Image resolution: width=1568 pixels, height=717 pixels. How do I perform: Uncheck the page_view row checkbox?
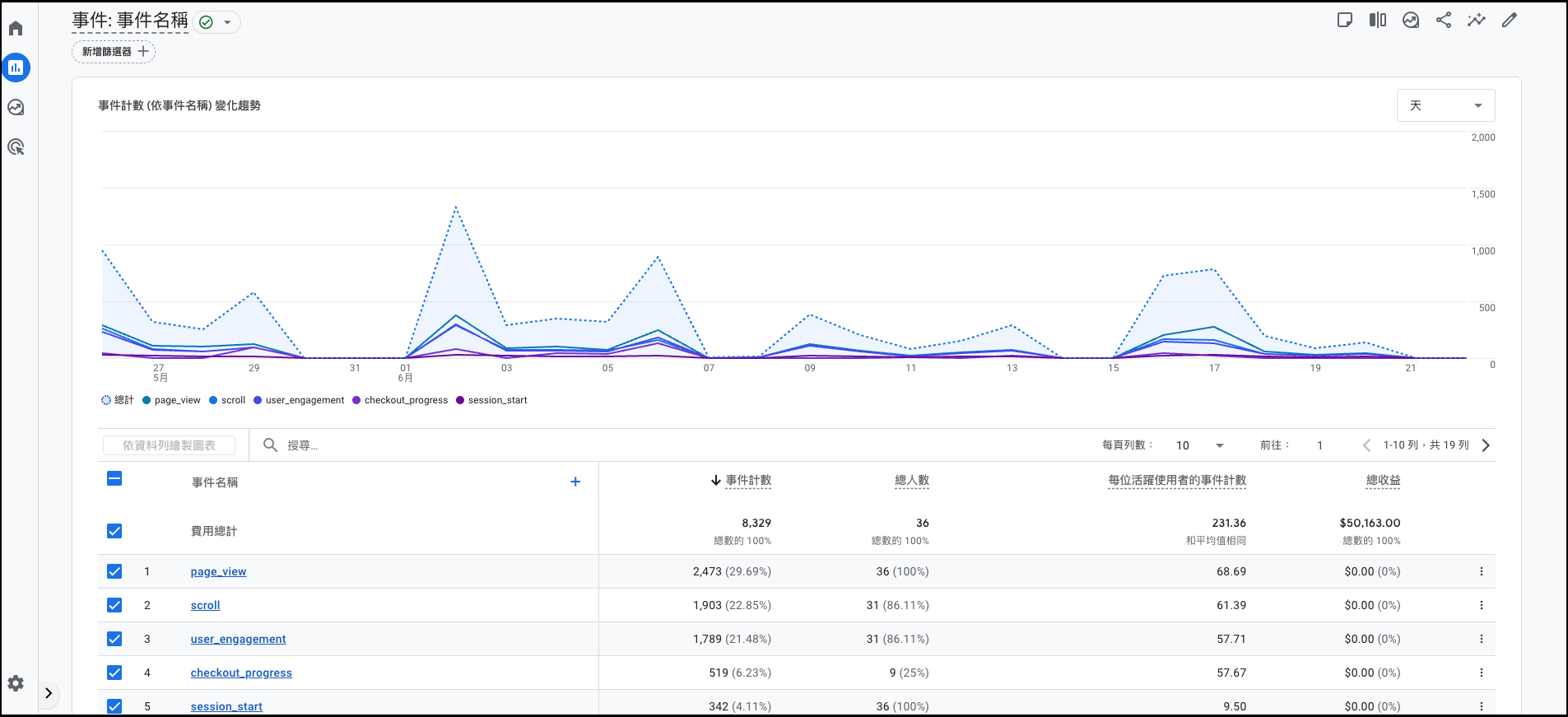pyautogui.click(x=114, y=571)
